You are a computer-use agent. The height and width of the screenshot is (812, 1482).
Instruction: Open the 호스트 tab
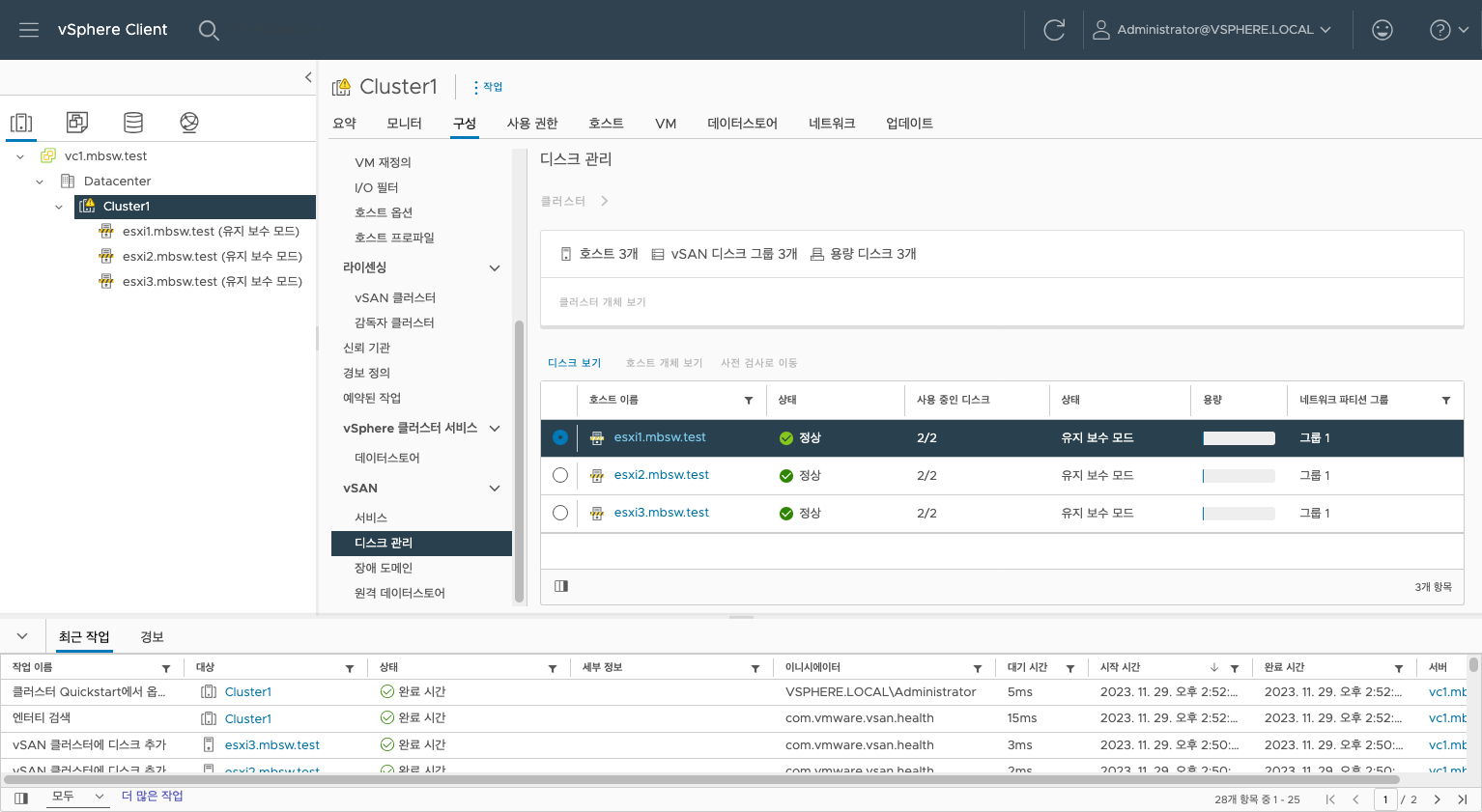tap(606, 124)
